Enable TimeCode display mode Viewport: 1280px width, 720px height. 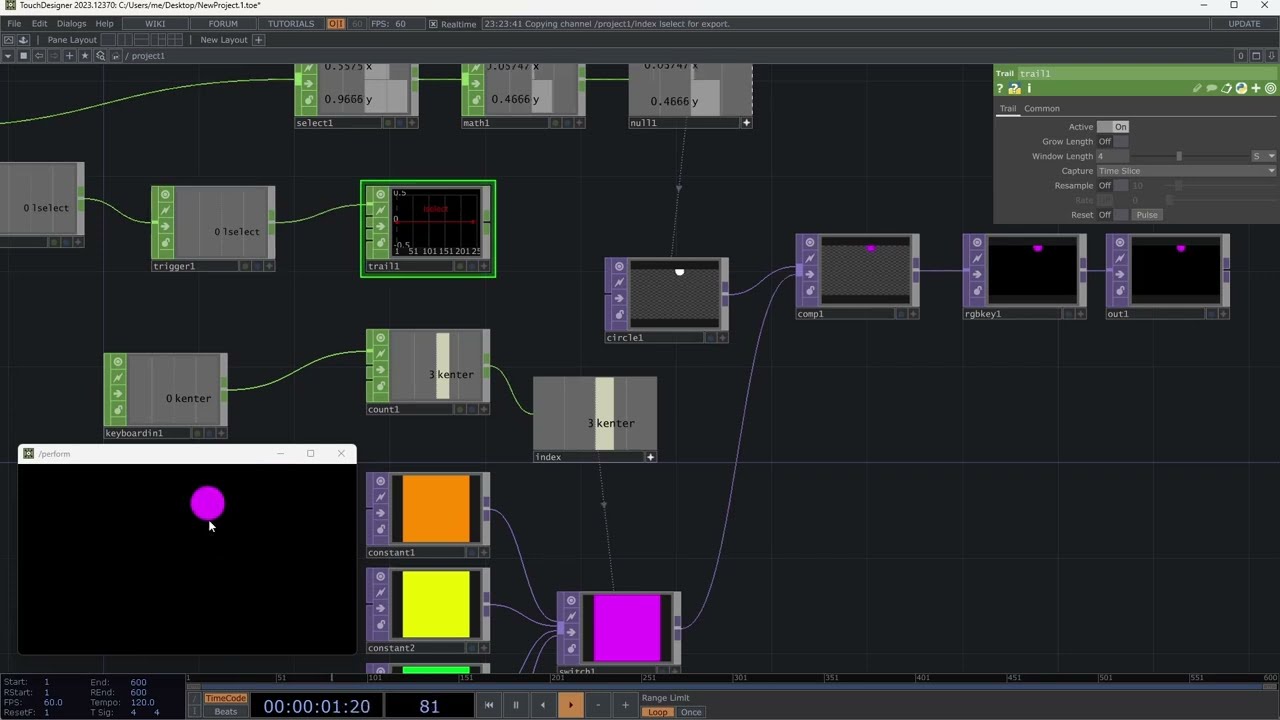click(x=225, y=698)
